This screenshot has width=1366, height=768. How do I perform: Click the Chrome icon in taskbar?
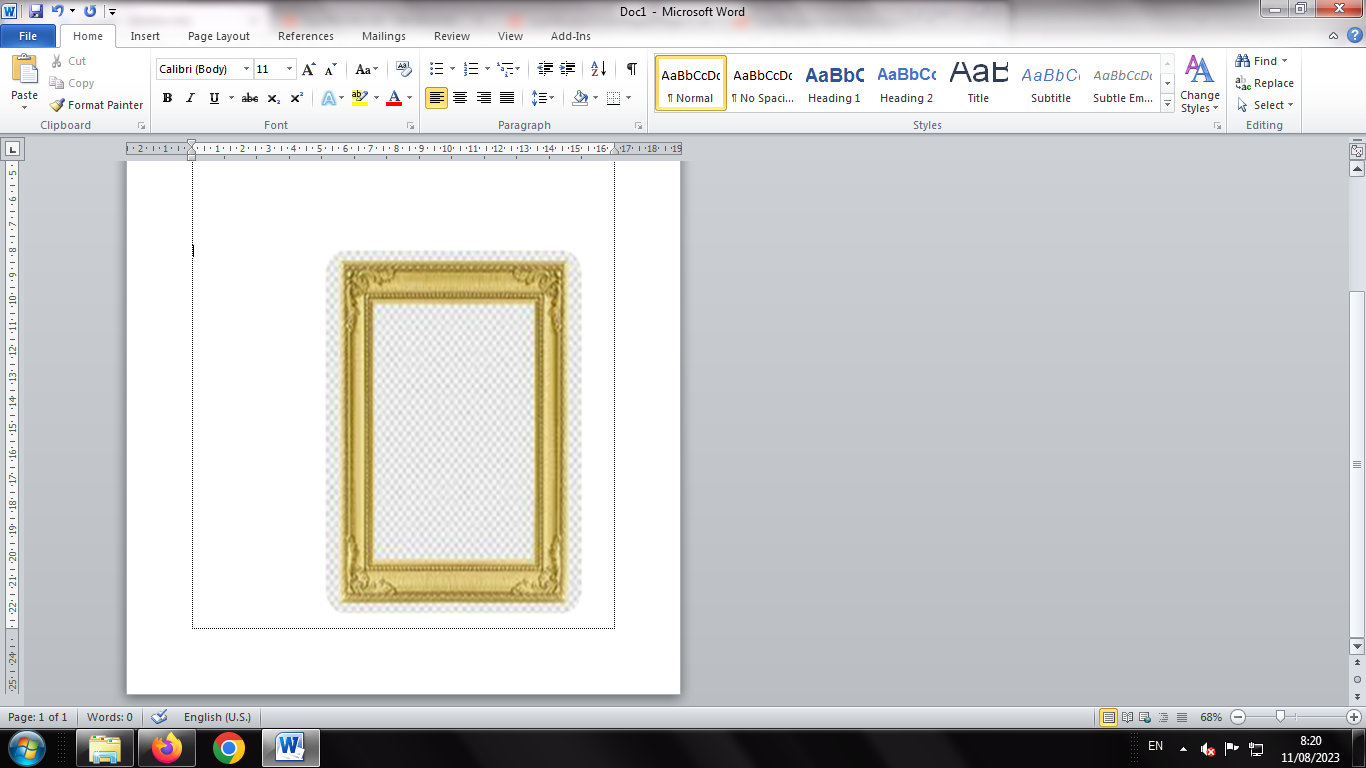pos(229,748)
